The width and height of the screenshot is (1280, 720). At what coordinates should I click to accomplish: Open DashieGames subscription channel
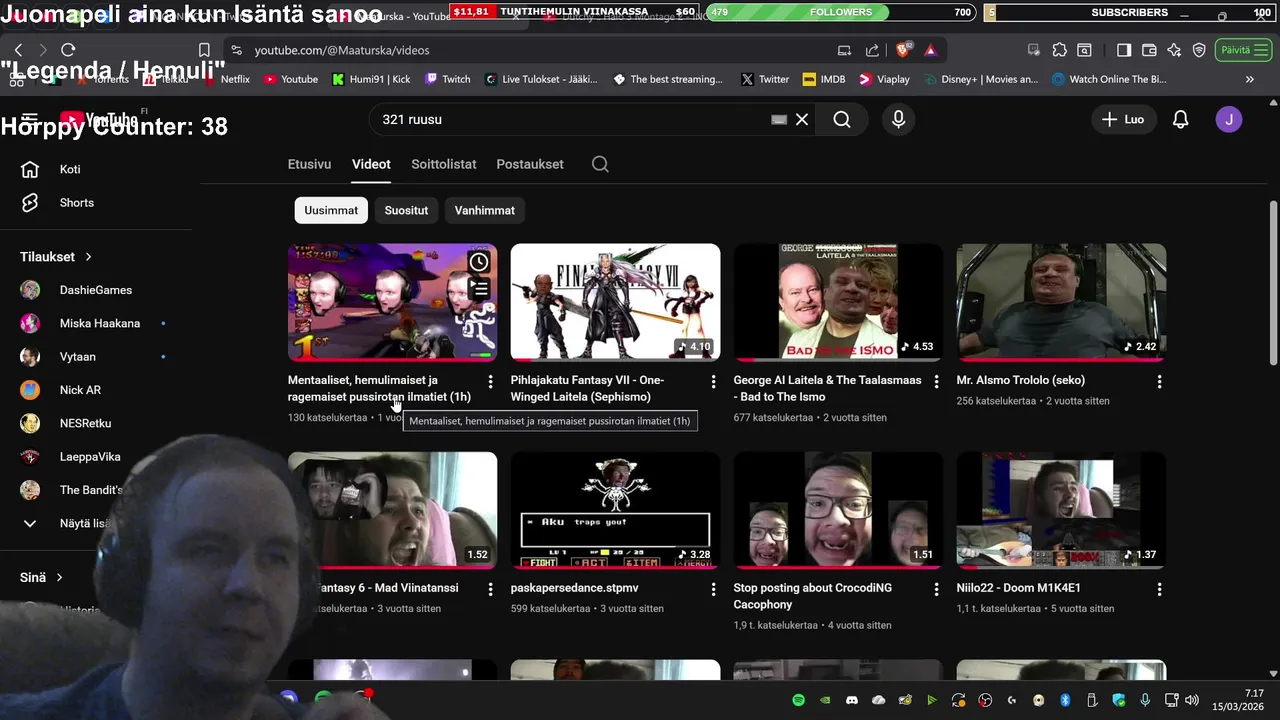click(x=96, y=290)
